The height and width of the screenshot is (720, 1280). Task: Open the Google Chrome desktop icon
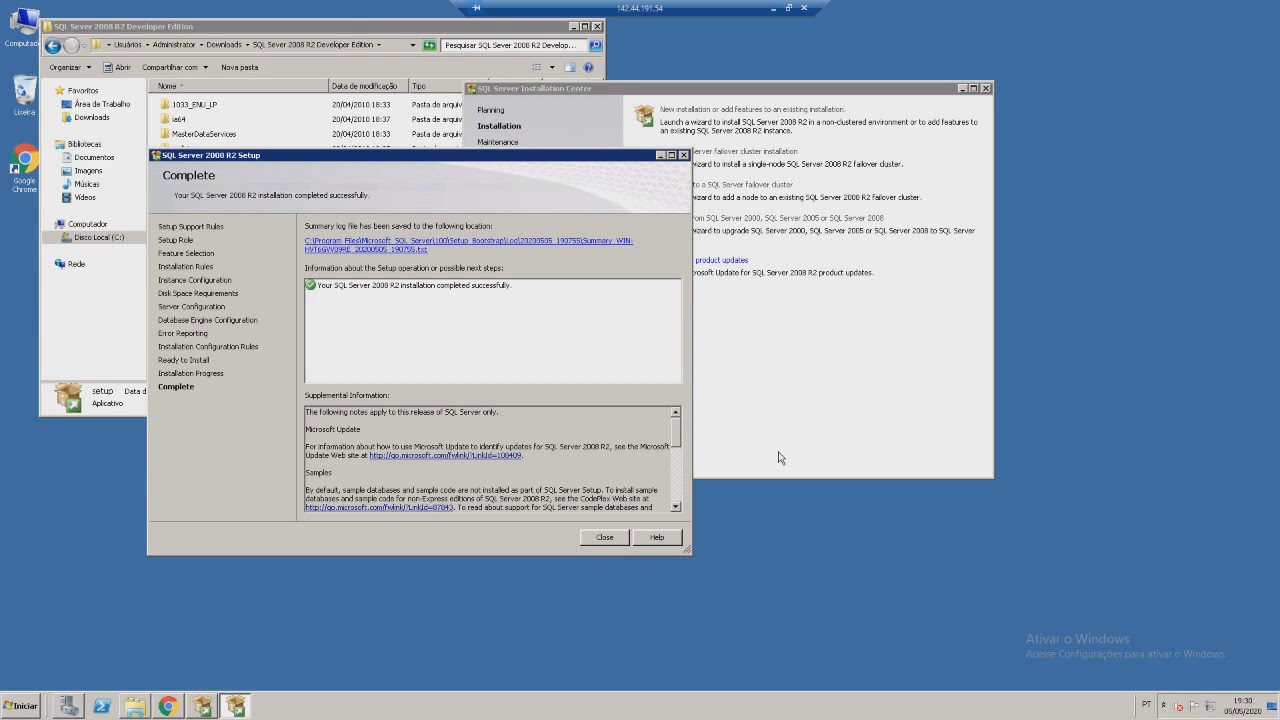(x=24, y=169)
